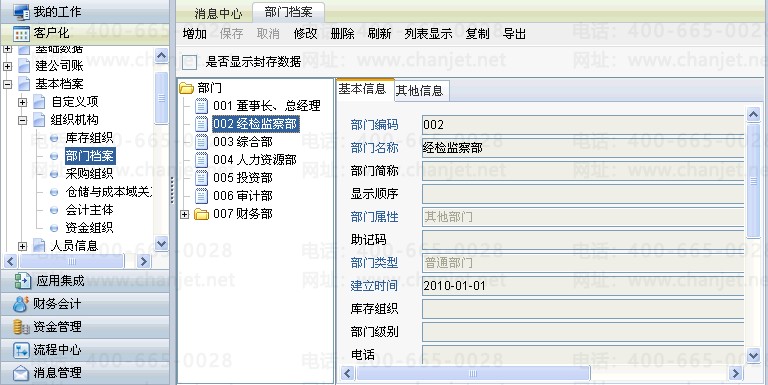Click the page icon beside 基本档案
This screenshot has height=385, width=768.
pos(24,84)
